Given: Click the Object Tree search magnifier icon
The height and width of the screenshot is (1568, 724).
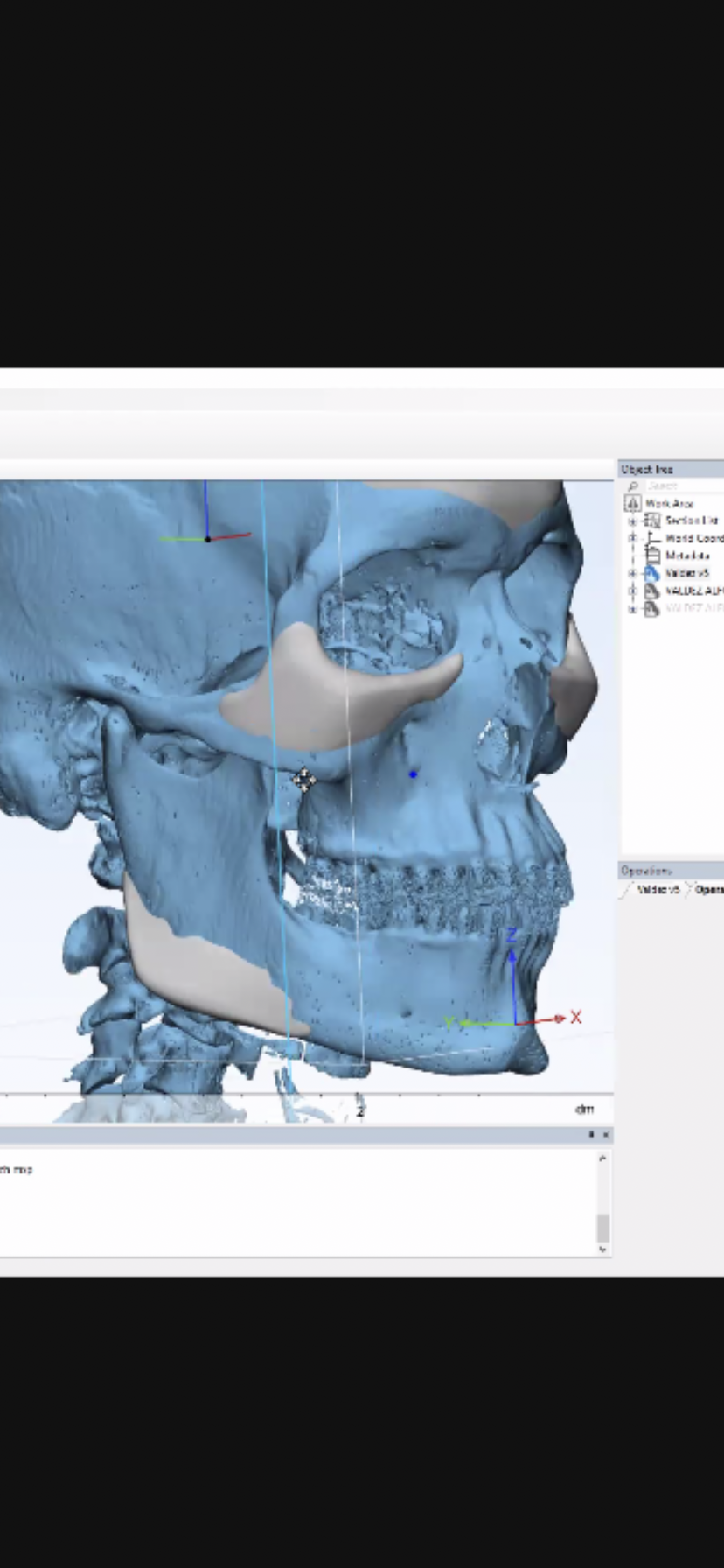Looking at the screenshot, I should [x=632, y=486].
